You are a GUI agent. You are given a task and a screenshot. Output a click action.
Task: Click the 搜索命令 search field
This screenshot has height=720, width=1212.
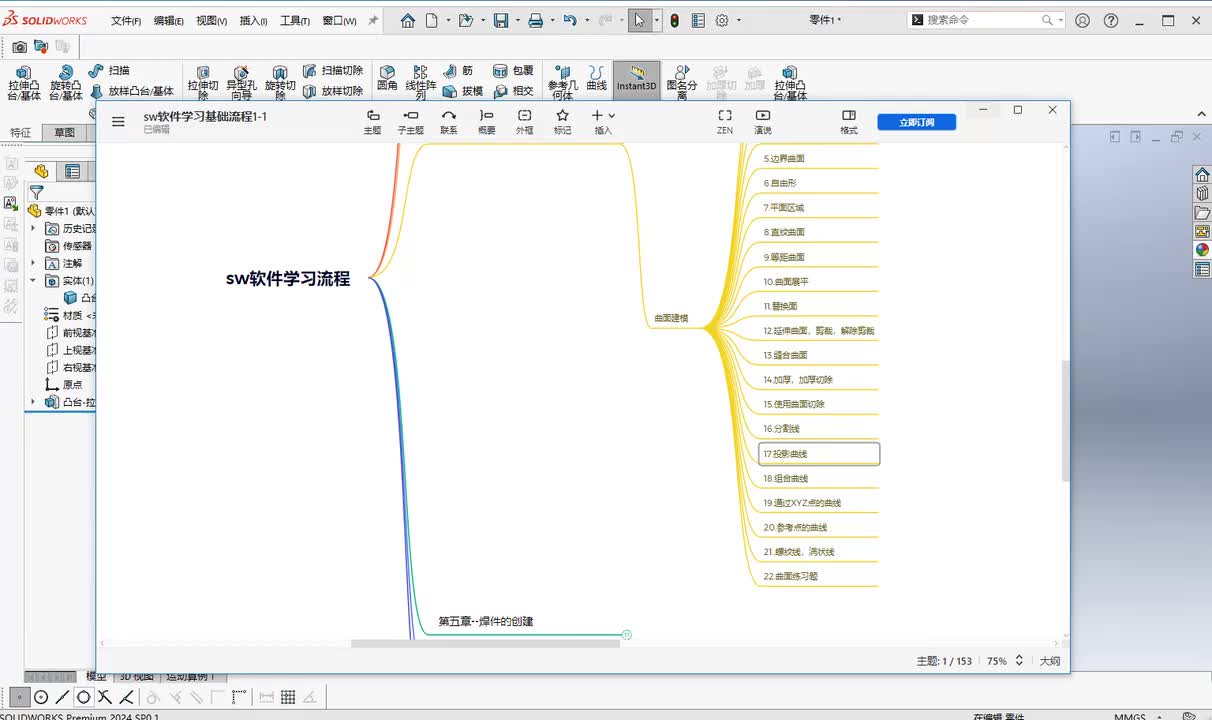coord(986,20)
